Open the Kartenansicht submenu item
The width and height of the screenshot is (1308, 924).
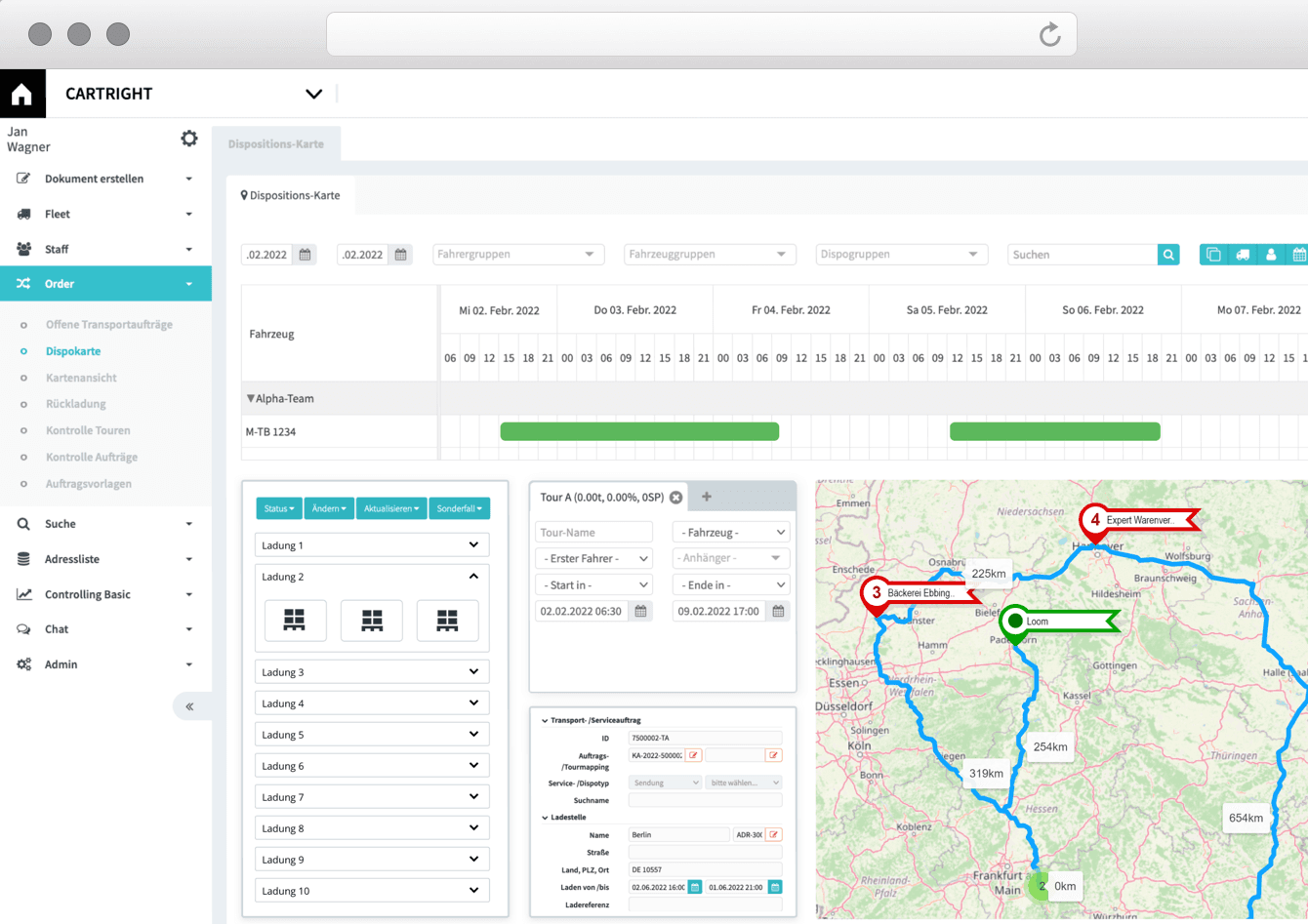click(x=81, y=378)
